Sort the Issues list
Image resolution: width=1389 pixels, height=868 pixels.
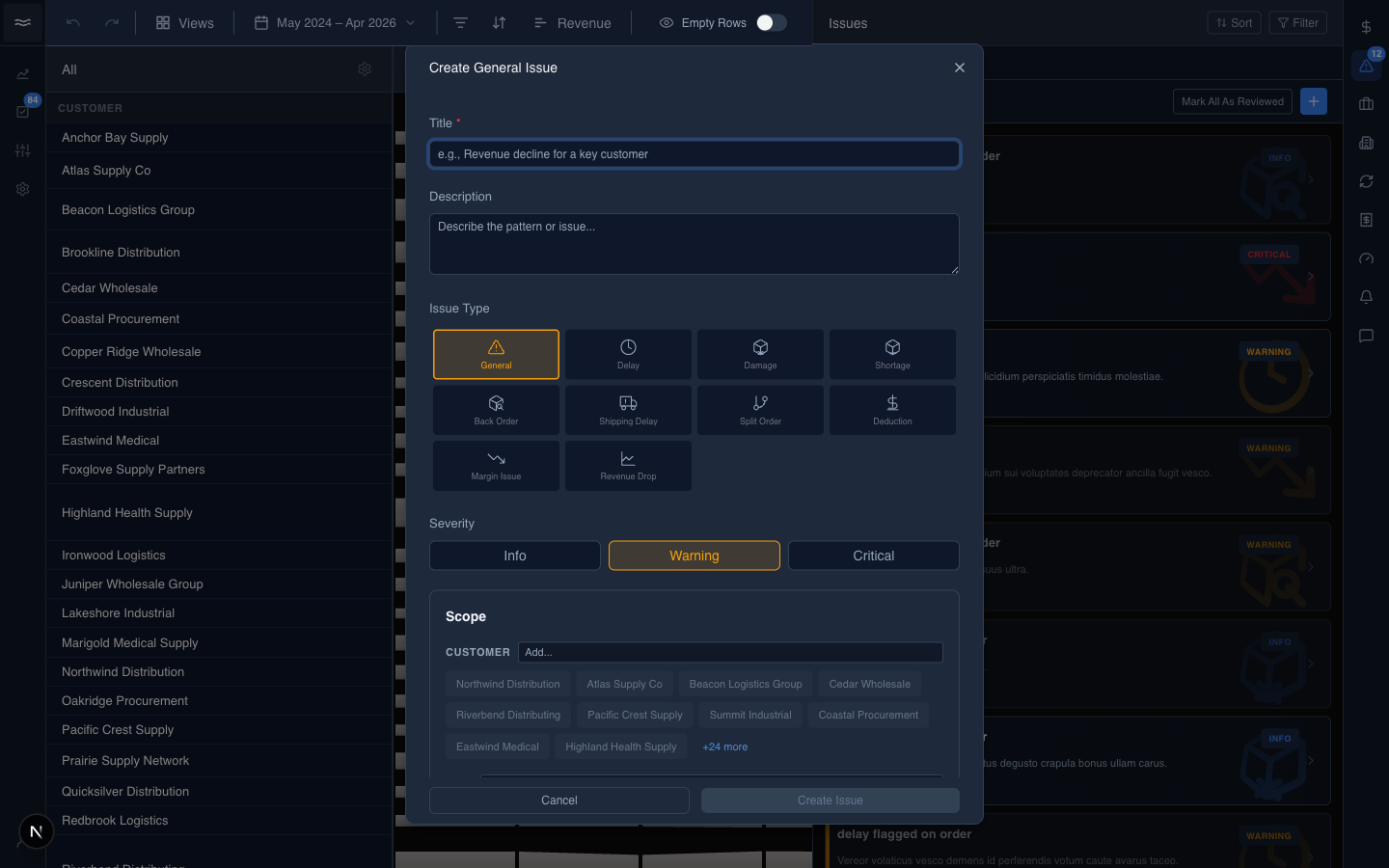click(1234, 22)
